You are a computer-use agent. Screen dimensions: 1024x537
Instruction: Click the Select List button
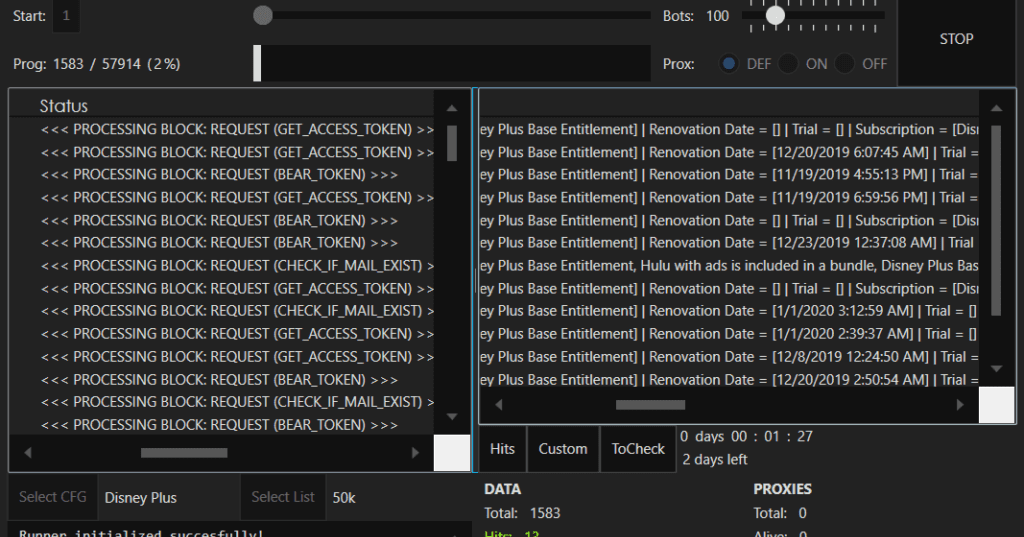coord(283,497)
